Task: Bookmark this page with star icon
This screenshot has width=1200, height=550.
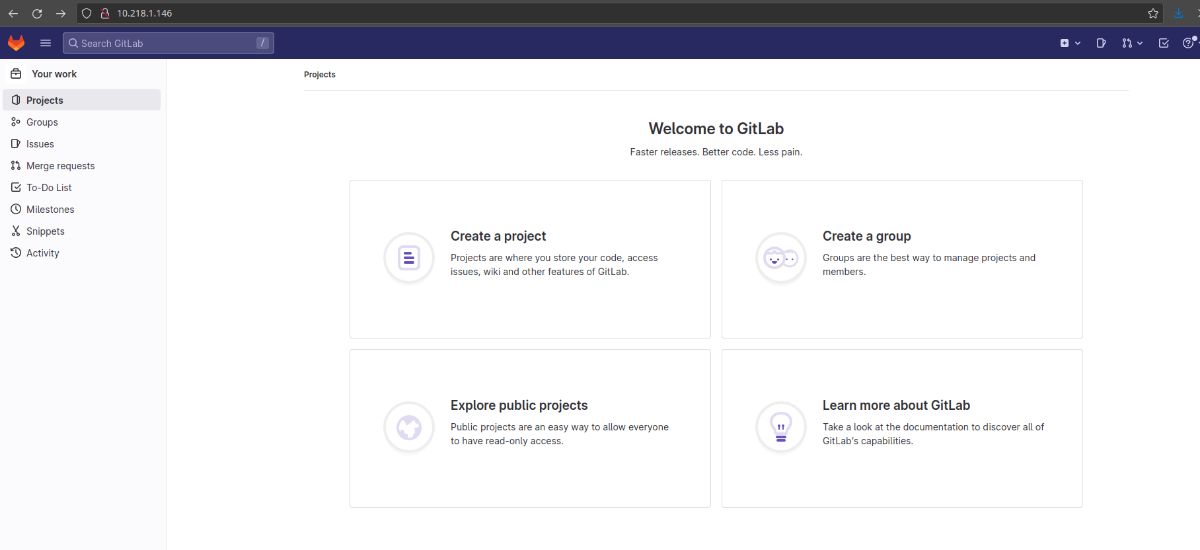Action: click(1153, 13)
